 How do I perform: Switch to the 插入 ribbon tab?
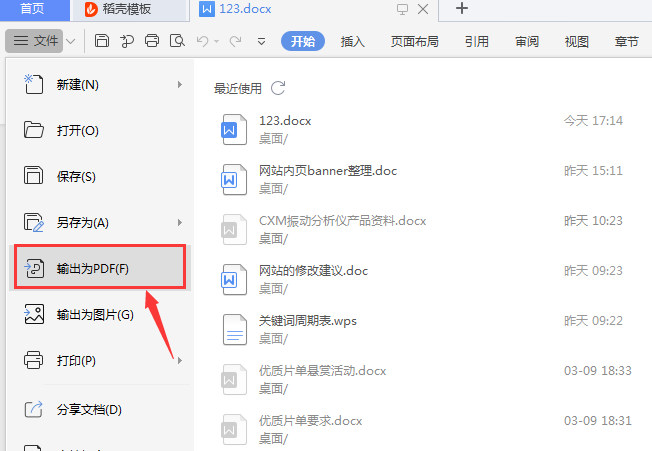(352, 41)
